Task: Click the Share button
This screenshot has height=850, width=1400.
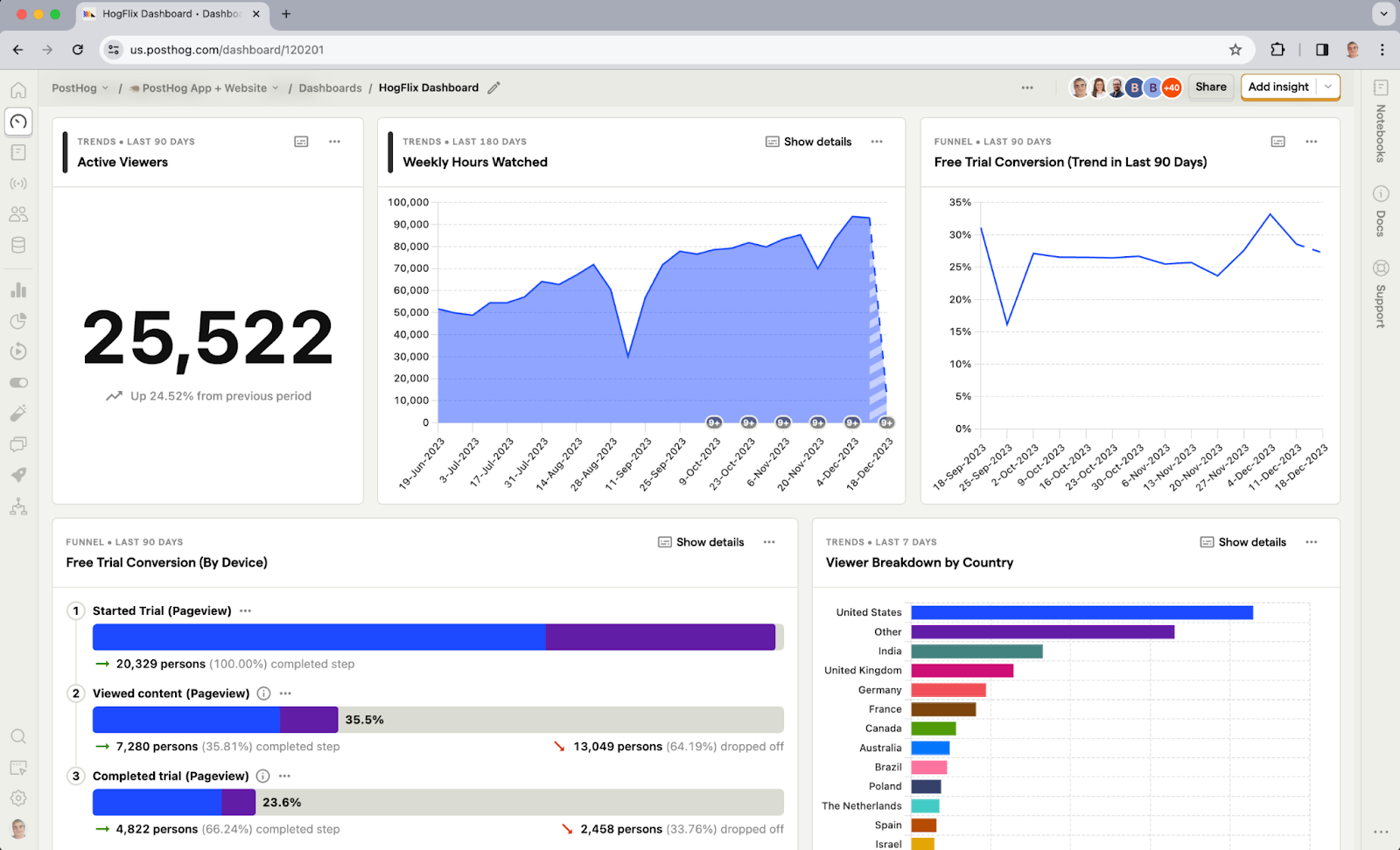Action: pos(1210,87)
